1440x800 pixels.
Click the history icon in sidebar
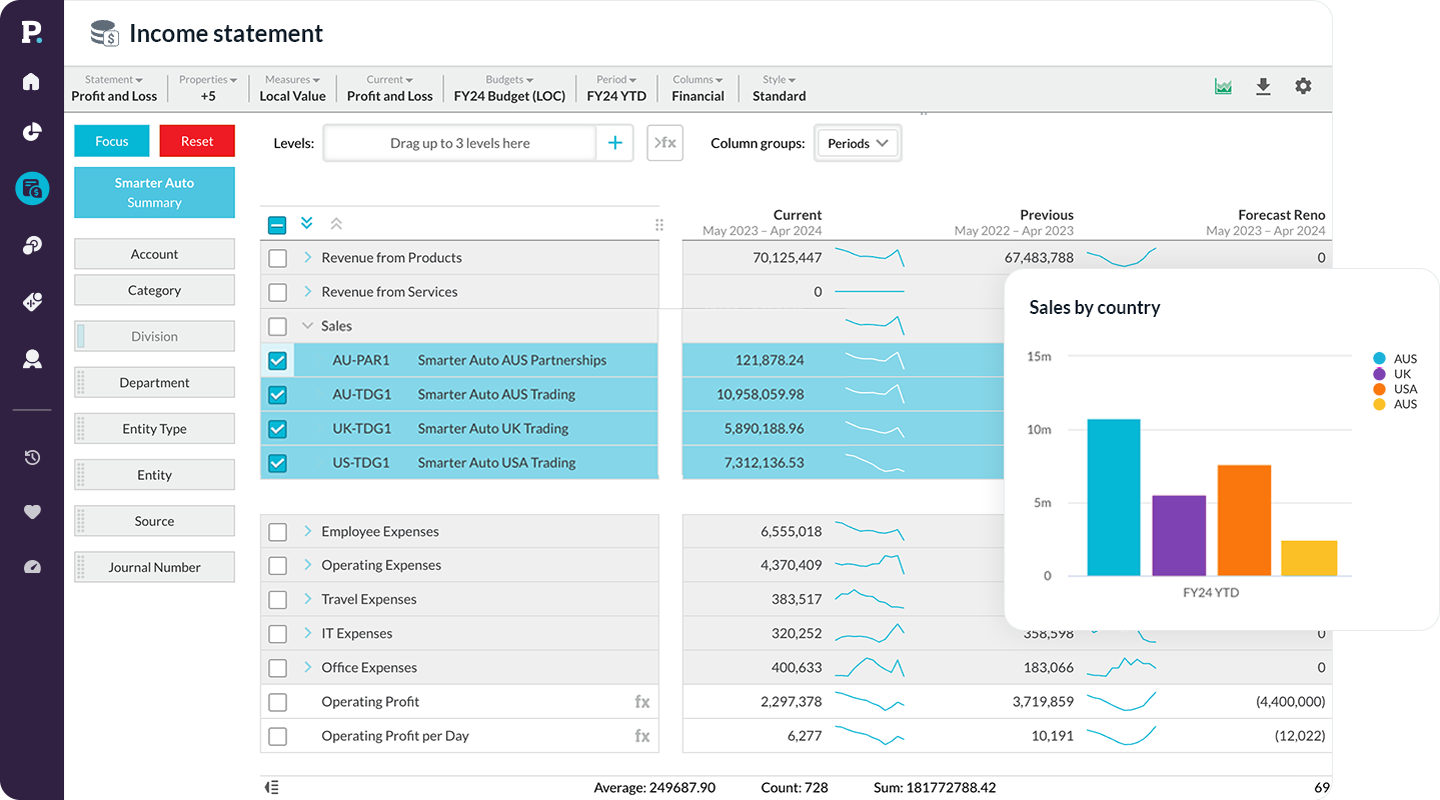click(32, 458)
